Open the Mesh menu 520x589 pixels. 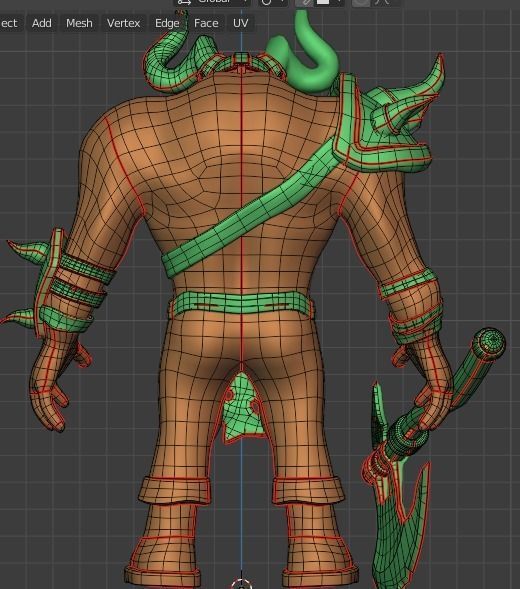tap(79, 23)
